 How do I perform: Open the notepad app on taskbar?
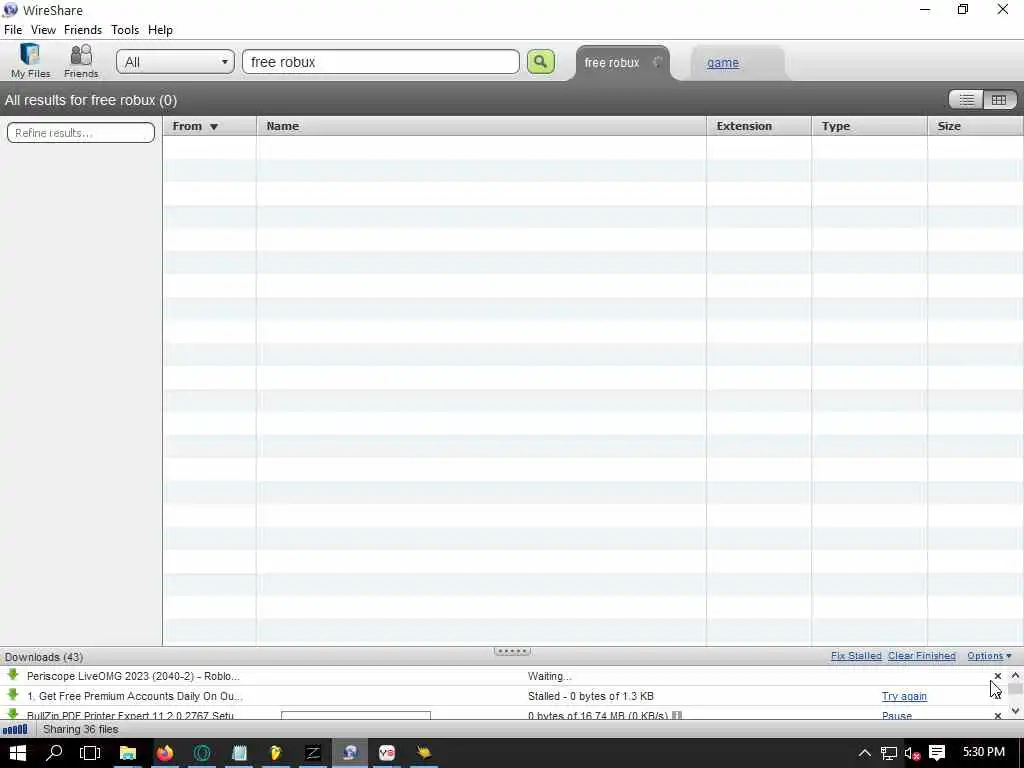pyautogui.click(x=239, y=753)
